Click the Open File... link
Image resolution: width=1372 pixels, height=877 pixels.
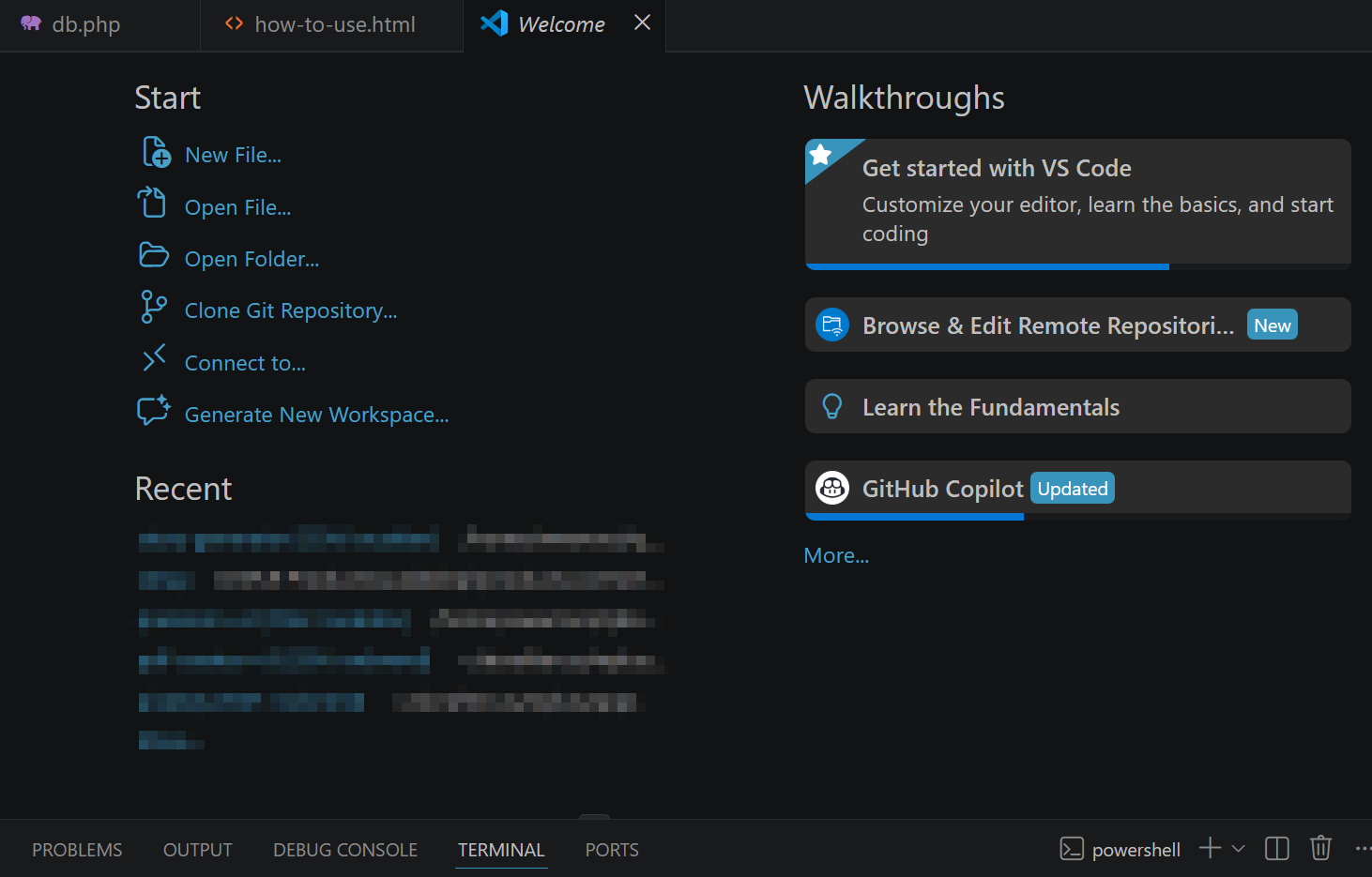click(238, 207)
